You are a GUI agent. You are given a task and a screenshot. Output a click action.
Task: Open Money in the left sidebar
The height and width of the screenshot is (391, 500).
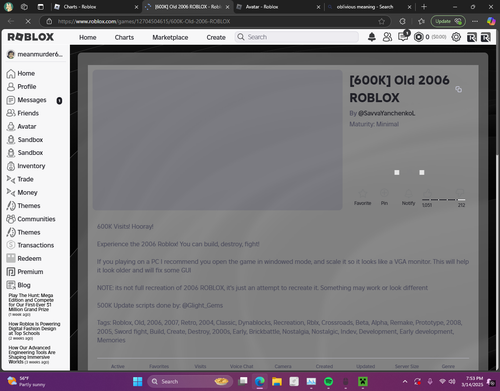22,193
